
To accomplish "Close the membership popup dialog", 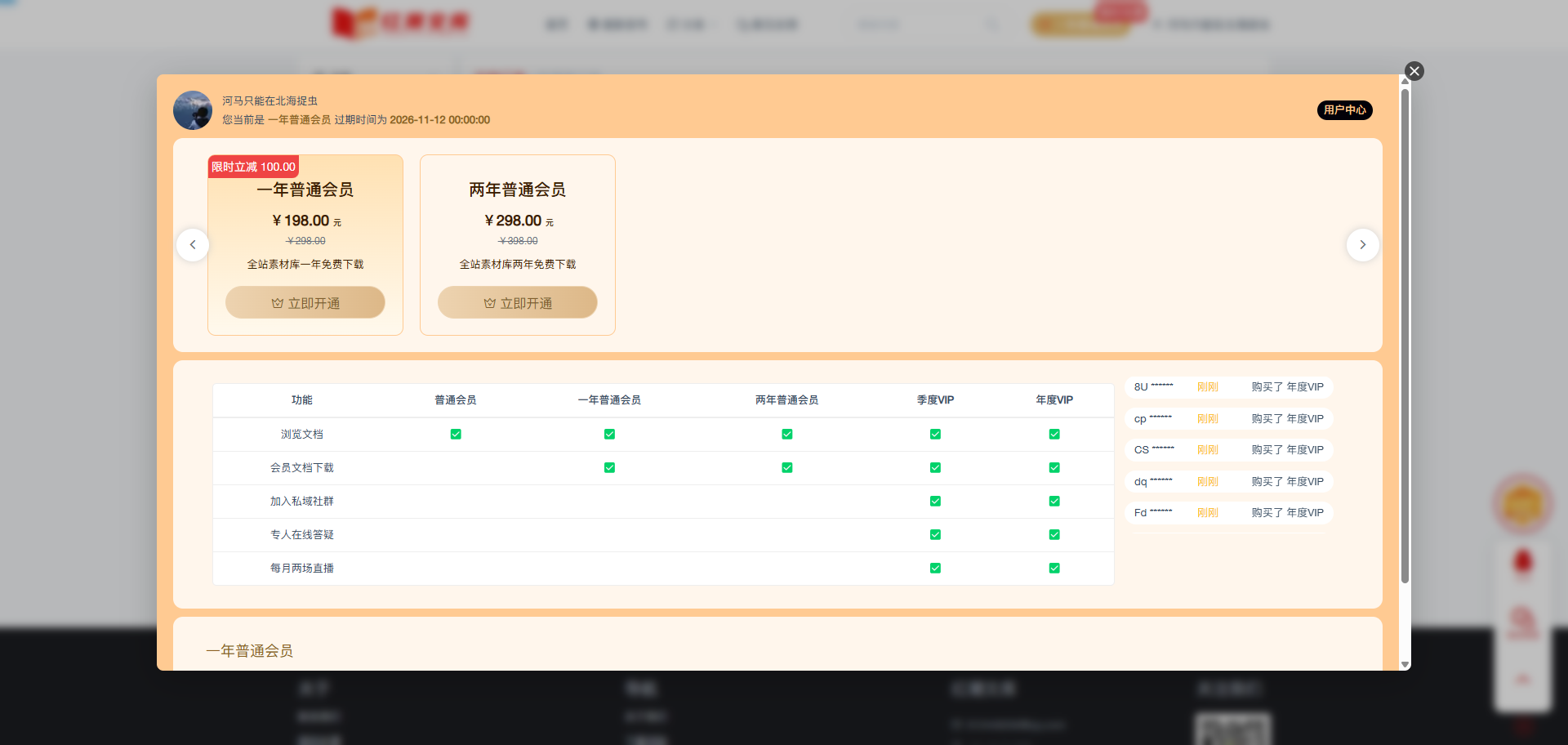I will click(1414, 71).
